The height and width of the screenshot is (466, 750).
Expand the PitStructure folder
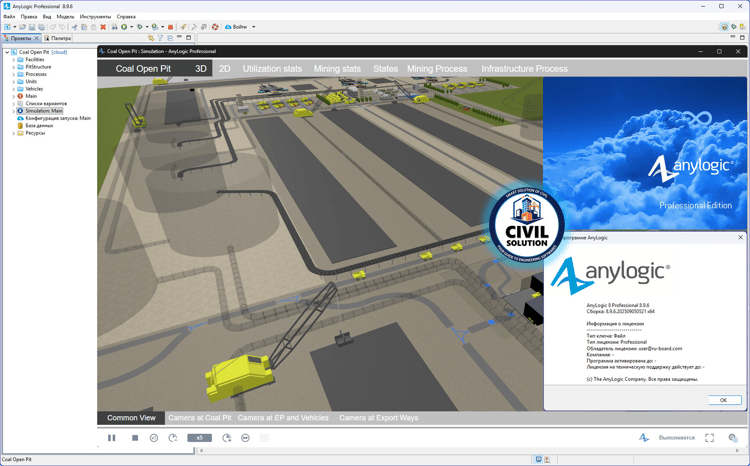(13, 67)
